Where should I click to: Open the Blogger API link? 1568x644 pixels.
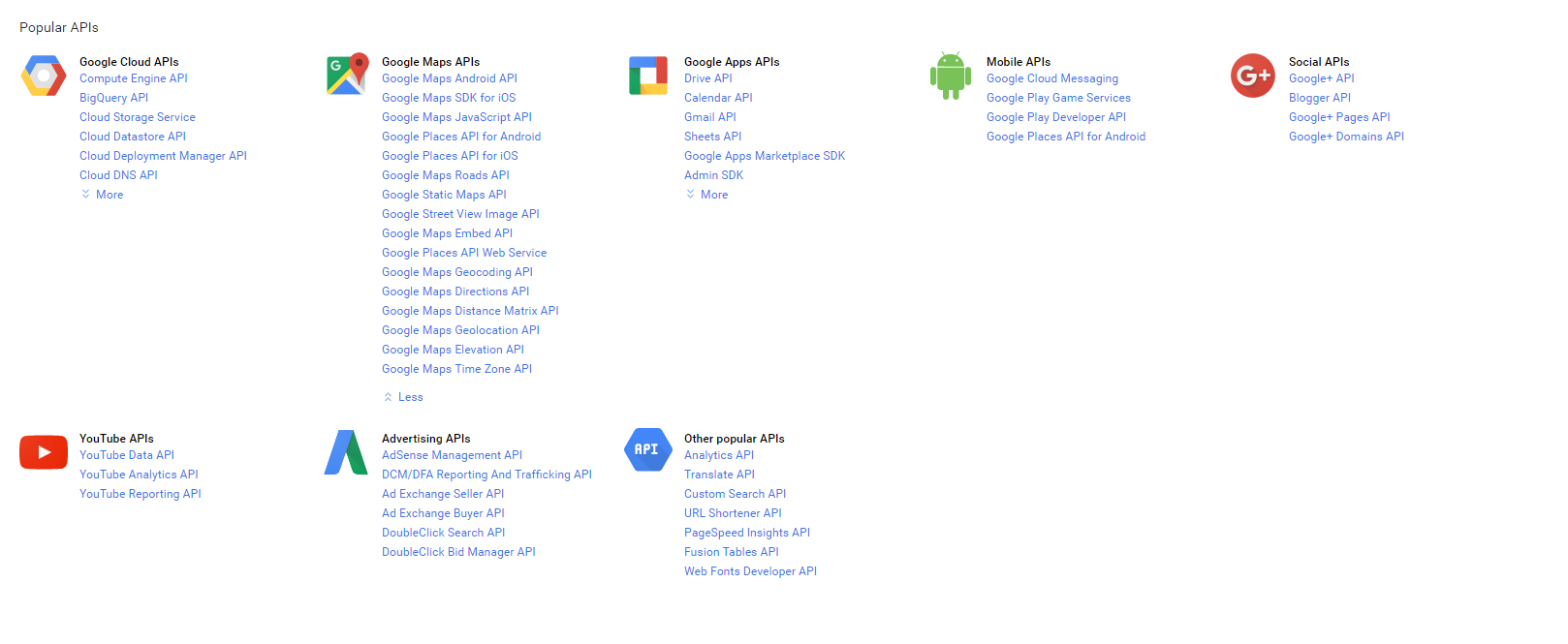pos(1320,98)
